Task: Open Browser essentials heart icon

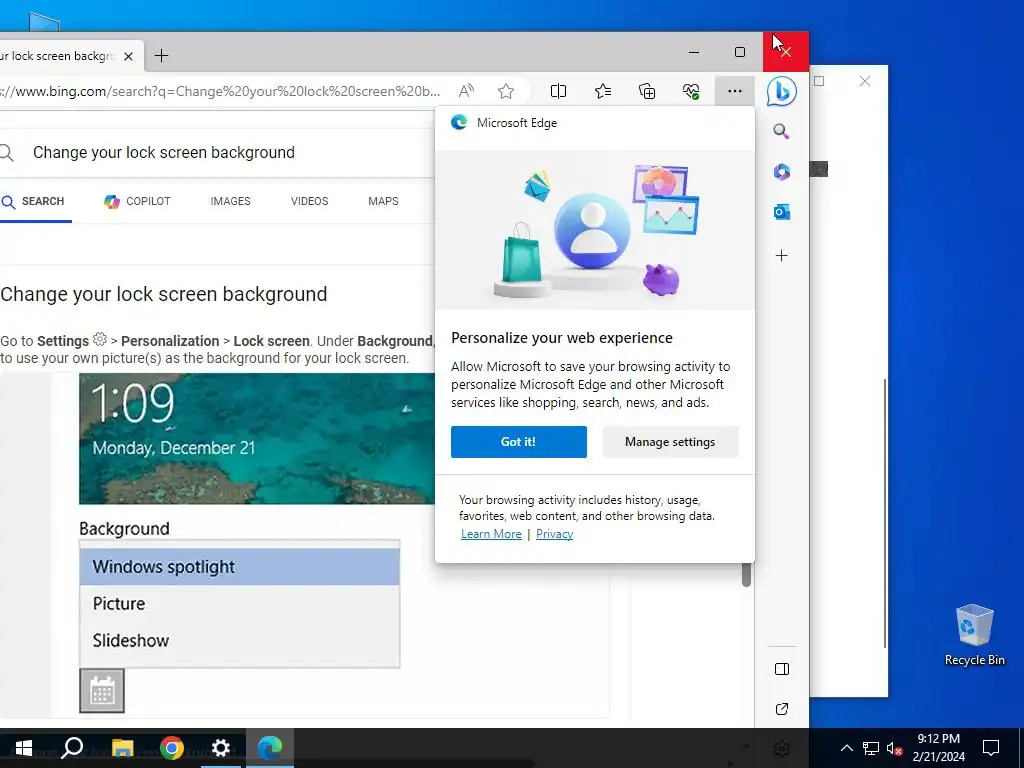Action: tap(691, 91)
